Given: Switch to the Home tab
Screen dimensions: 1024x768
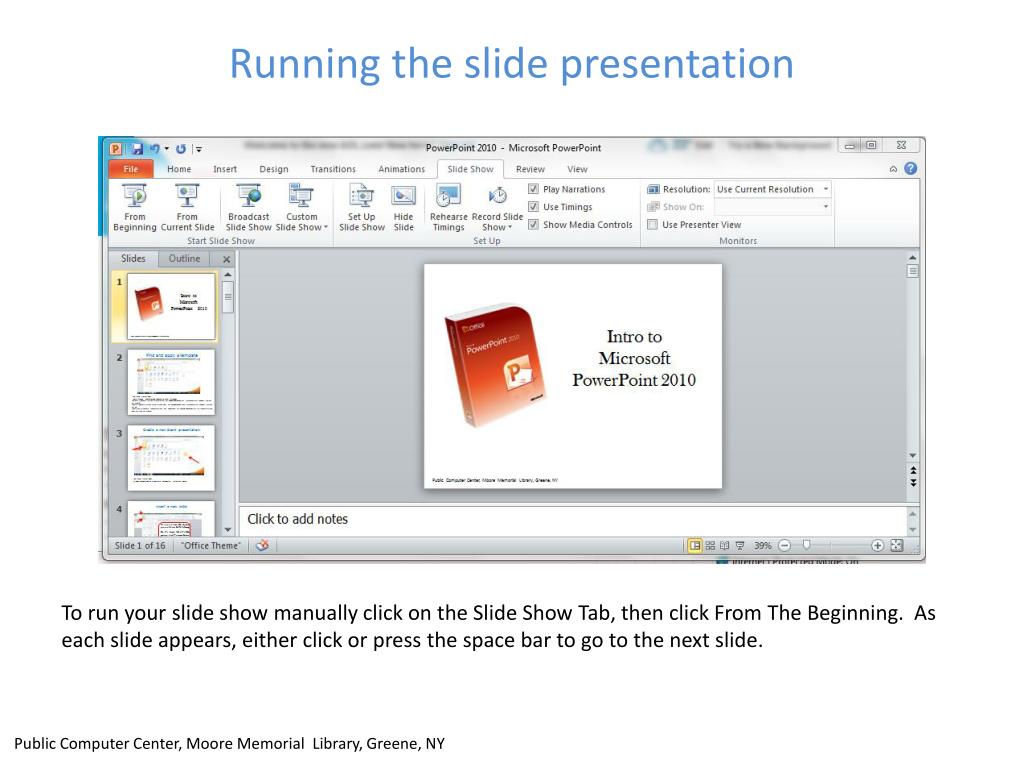Looking at the screenshot, I should click(x=179, y=168).
